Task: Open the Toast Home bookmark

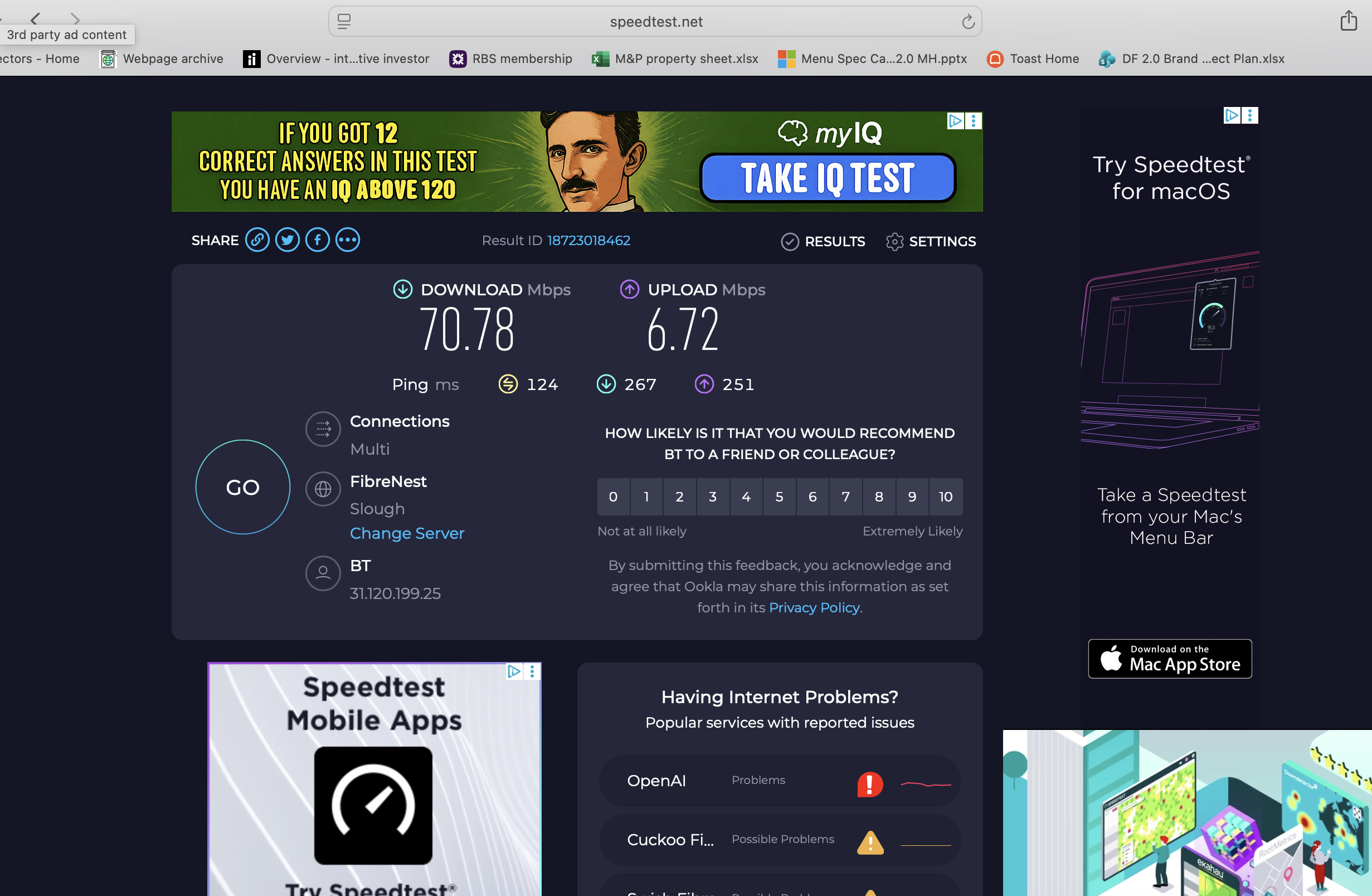Action: click(x=1033, y=59)
